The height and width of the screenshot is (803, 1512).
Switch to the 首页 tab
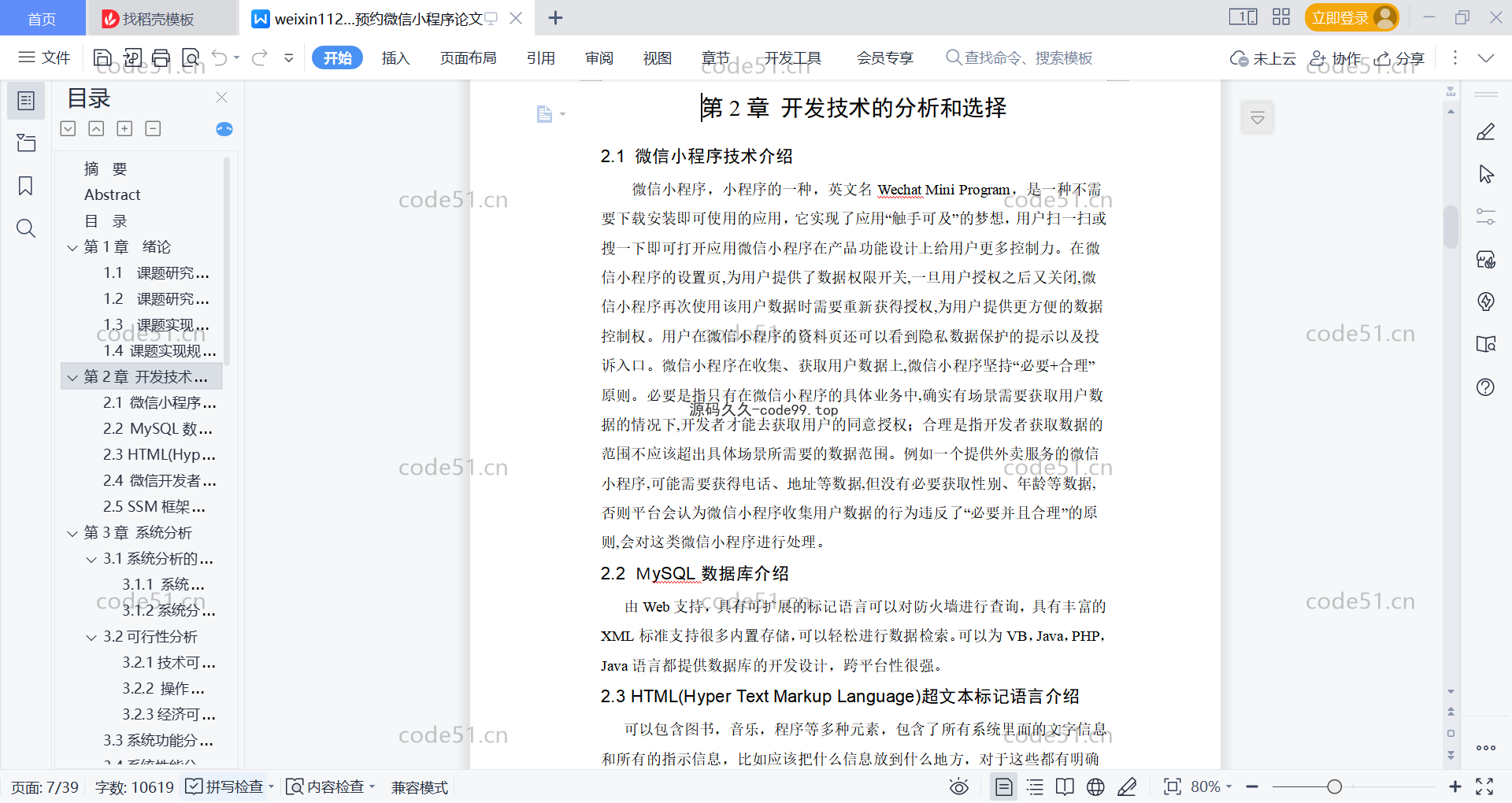(x=43, y=18)
